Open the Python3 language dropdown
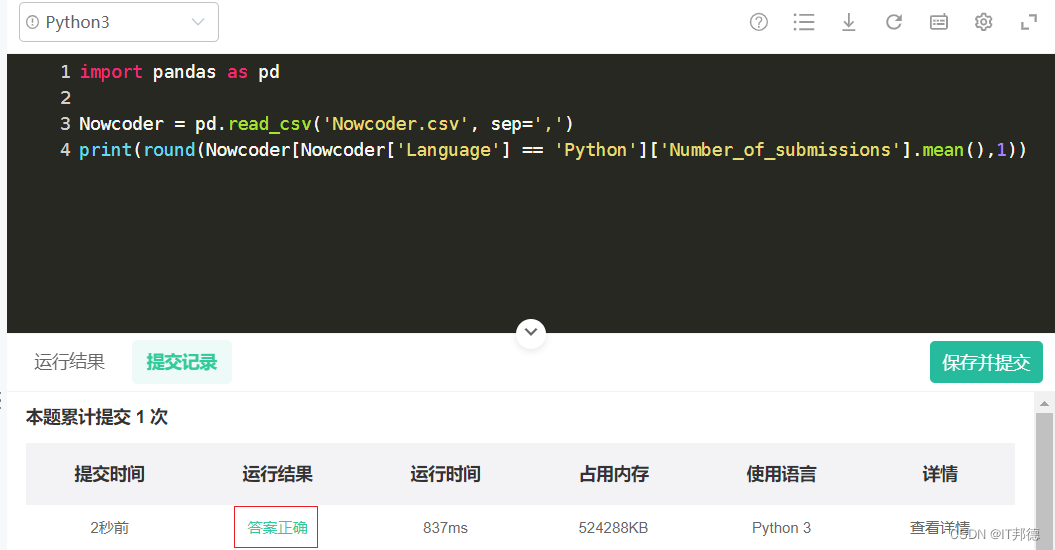Screen dimensions: 1055x550 (x=118, y=22)
